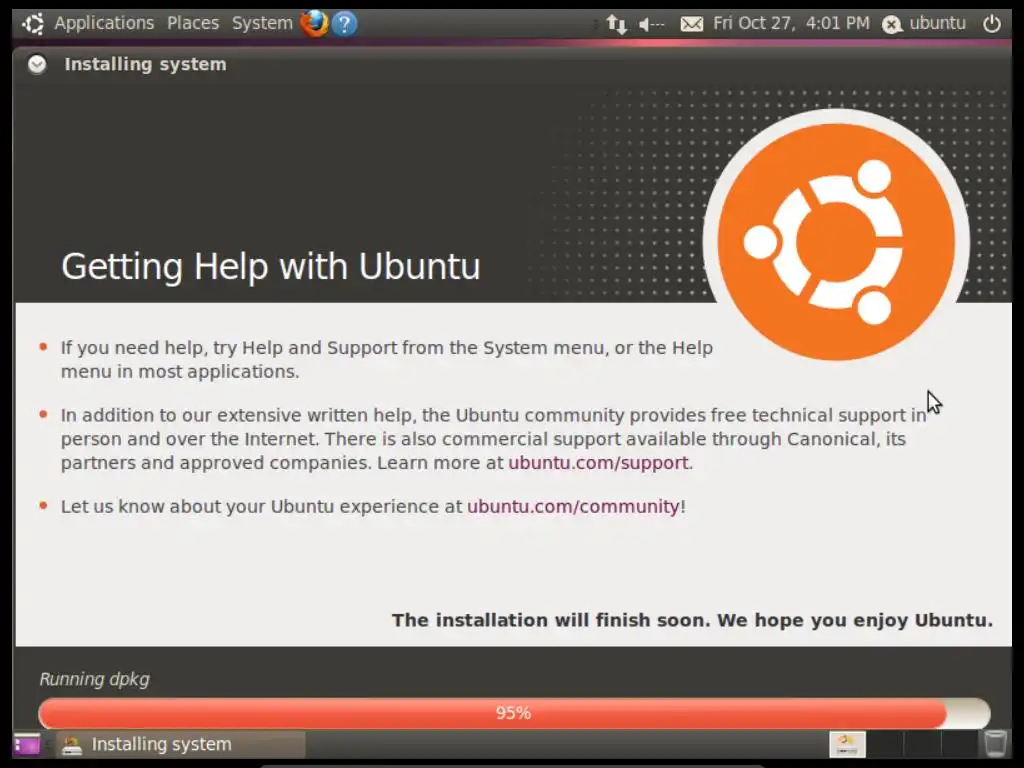Click the show desktop icon in the bottom panel

click(x=27, y=744)
